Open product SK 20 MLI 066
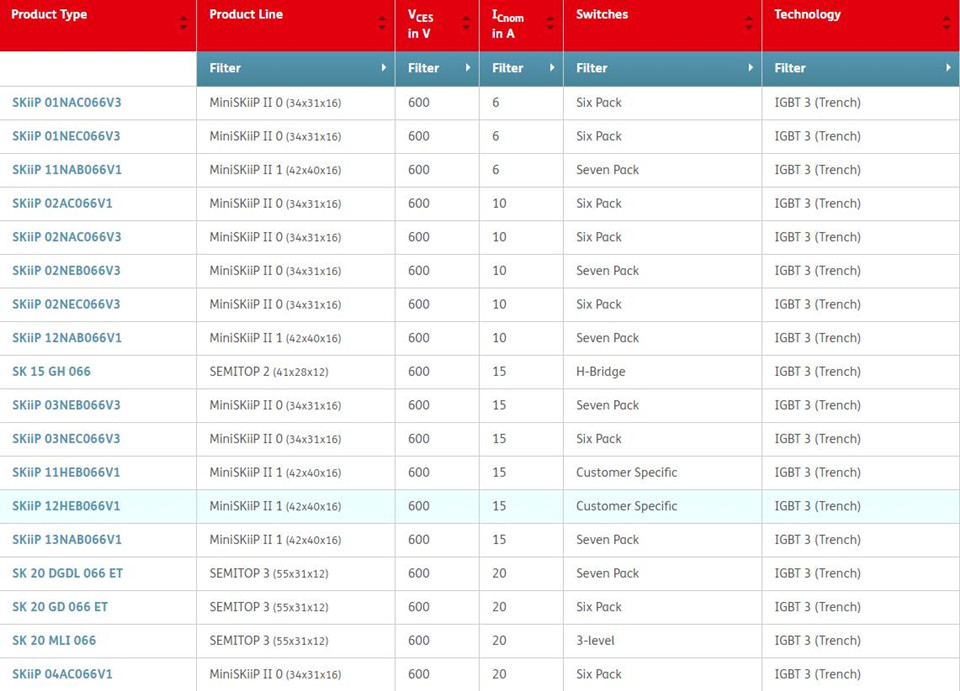Screen dimensions: 960x691 [54, 641]
